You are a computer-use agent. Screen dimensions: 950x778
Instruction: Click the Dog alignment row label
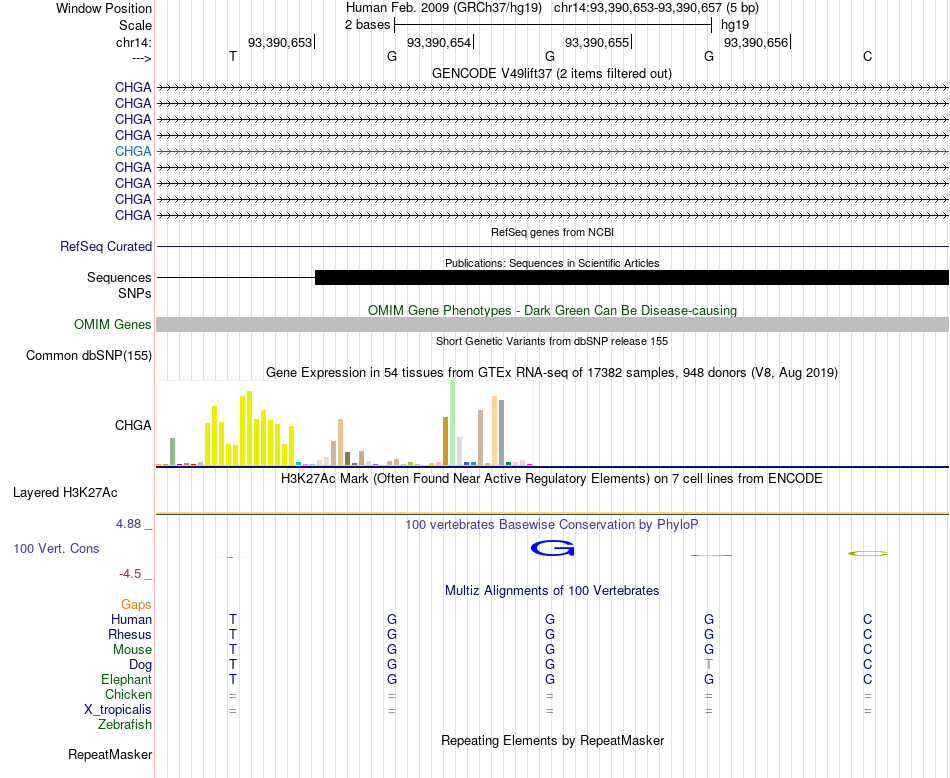(140, 665)
